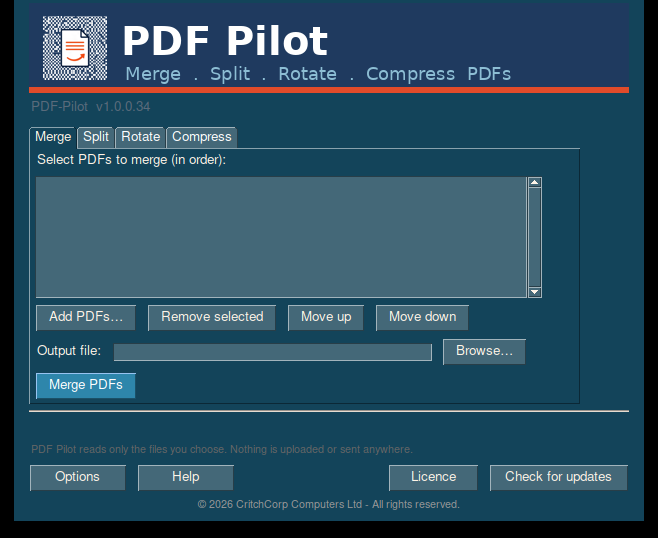Click the 'Merge . Split . Rotate . Compress PDFs' tagline

(x=318, y=74)
